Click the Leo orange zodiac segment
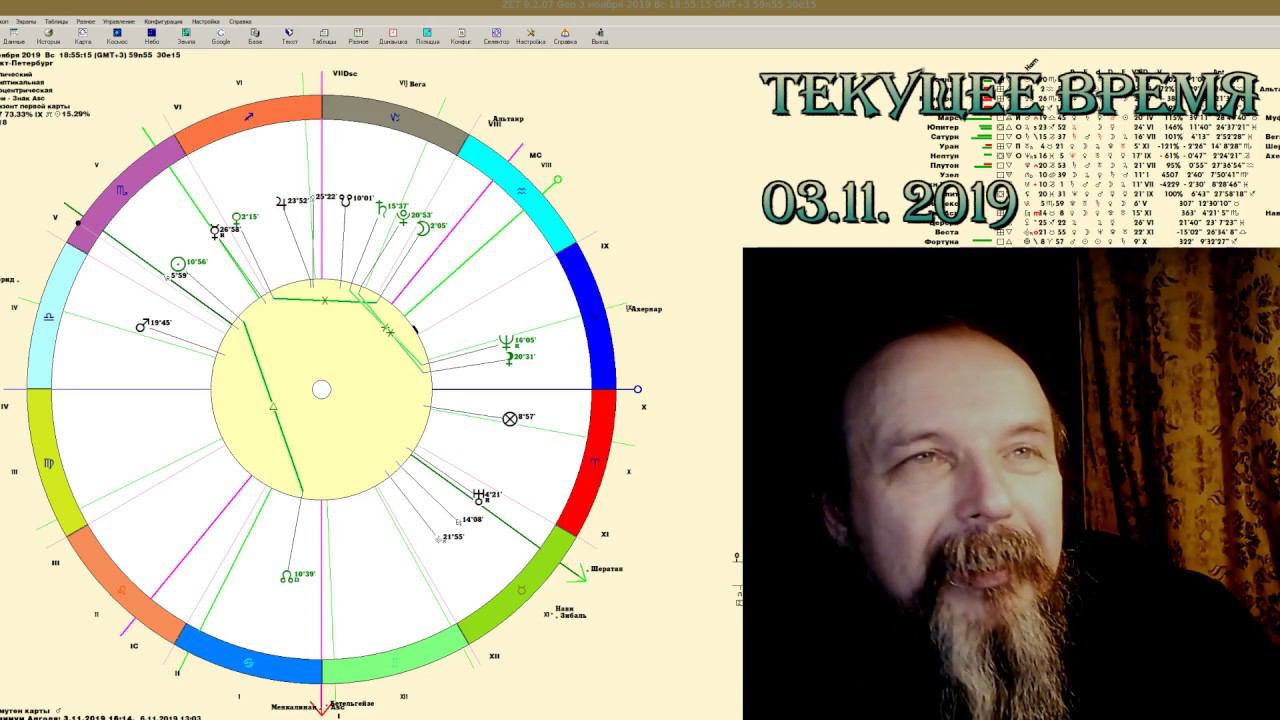The width and height of the screenshot is (1280, 720). pyautogui.click(x=121, y=590)
